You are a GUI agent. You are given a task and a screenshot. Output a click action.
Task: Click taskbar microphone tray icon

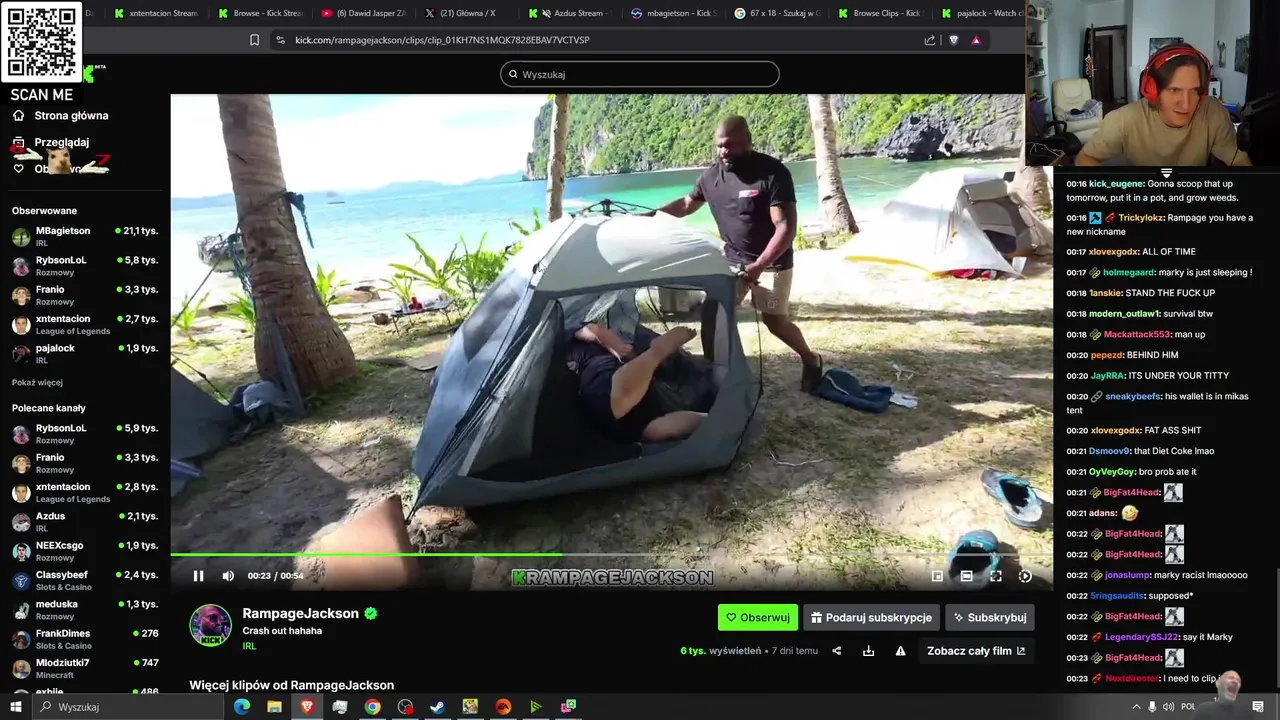point(1152,707)
